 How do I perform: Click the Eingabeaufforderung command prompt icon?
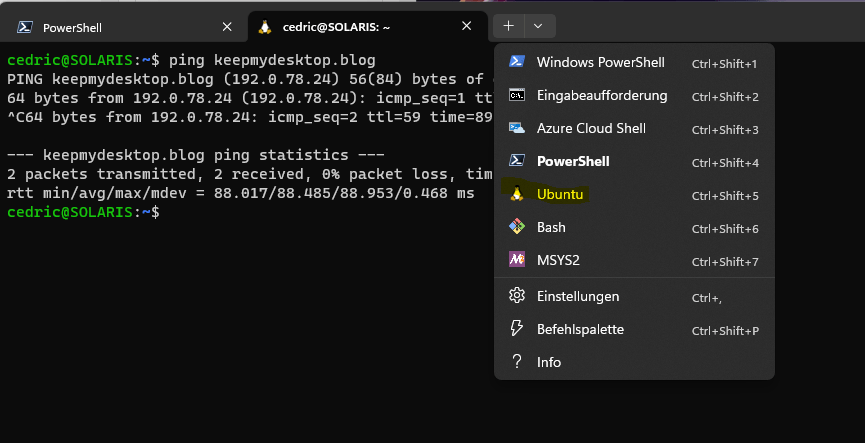517,95
